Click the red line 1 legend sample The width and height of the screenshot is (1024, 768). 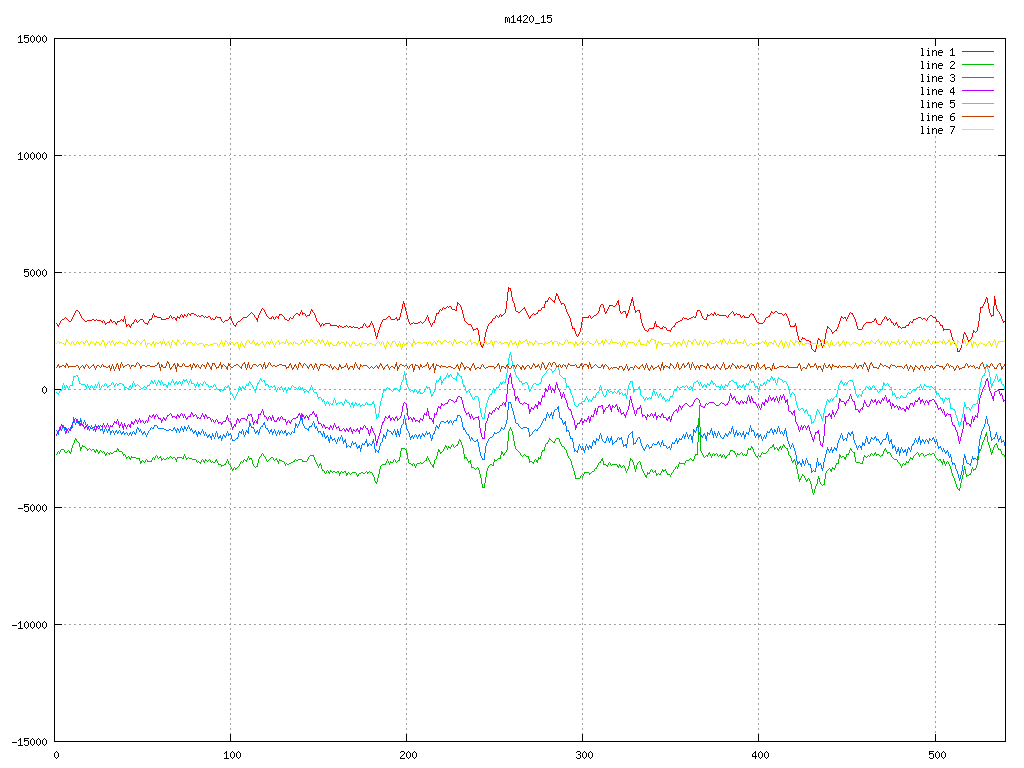pyautogui.click(x=978, y=52)
